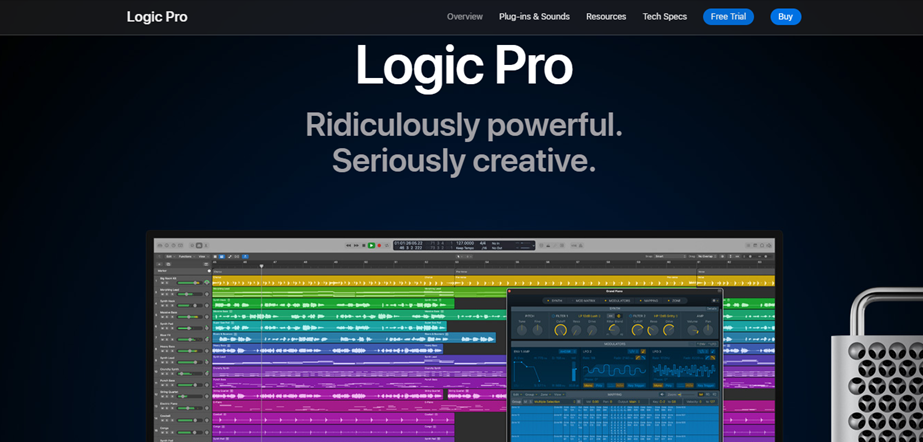This screenshot has width=923, height=442.
Task: Click the Free Trial button
Action: tap(728, 17)
